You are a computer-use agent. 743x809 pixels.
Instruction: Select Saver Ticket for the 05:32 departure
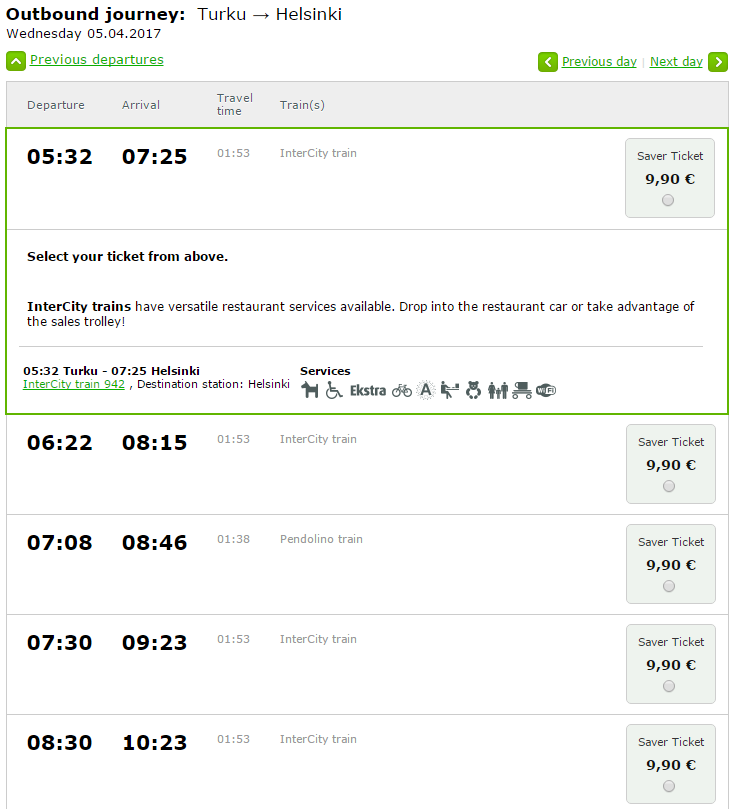pos(668,200)
